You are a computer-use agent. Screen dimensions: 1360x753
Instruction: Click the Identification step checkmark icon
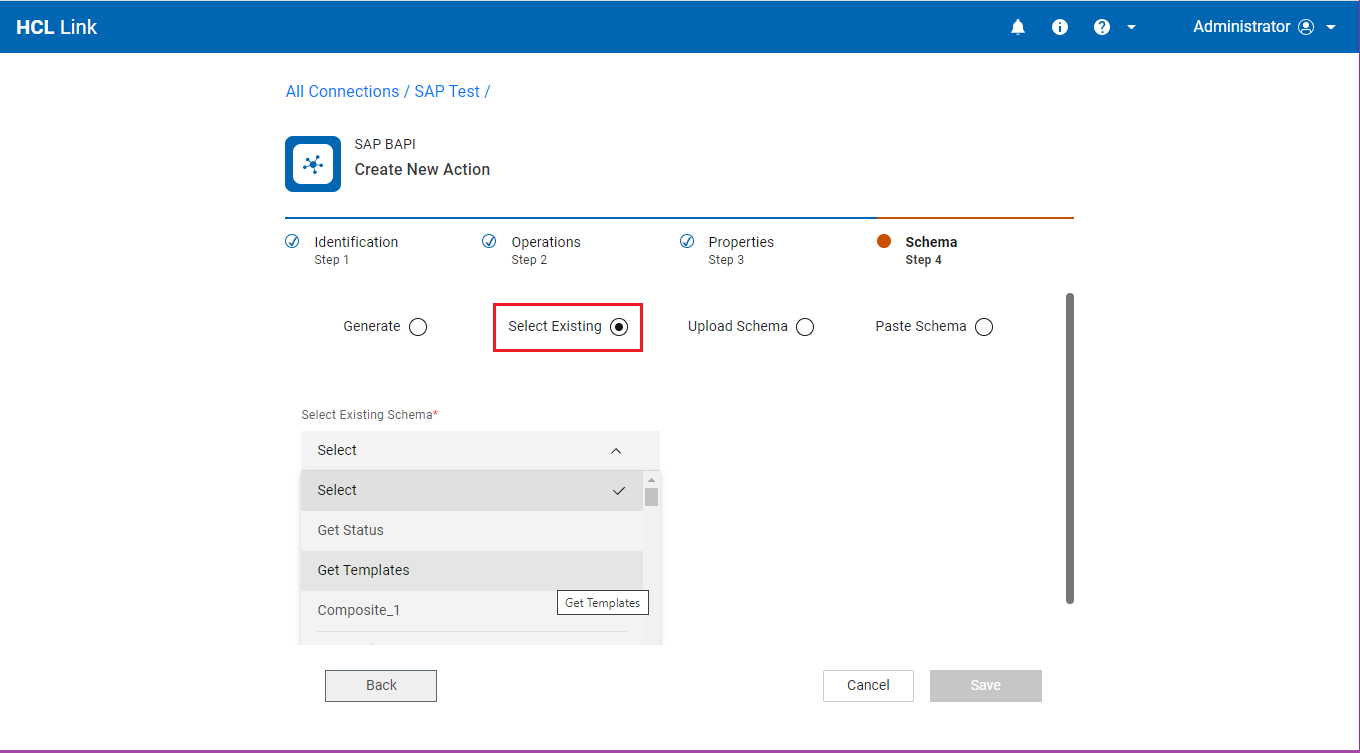click(292, 241)
